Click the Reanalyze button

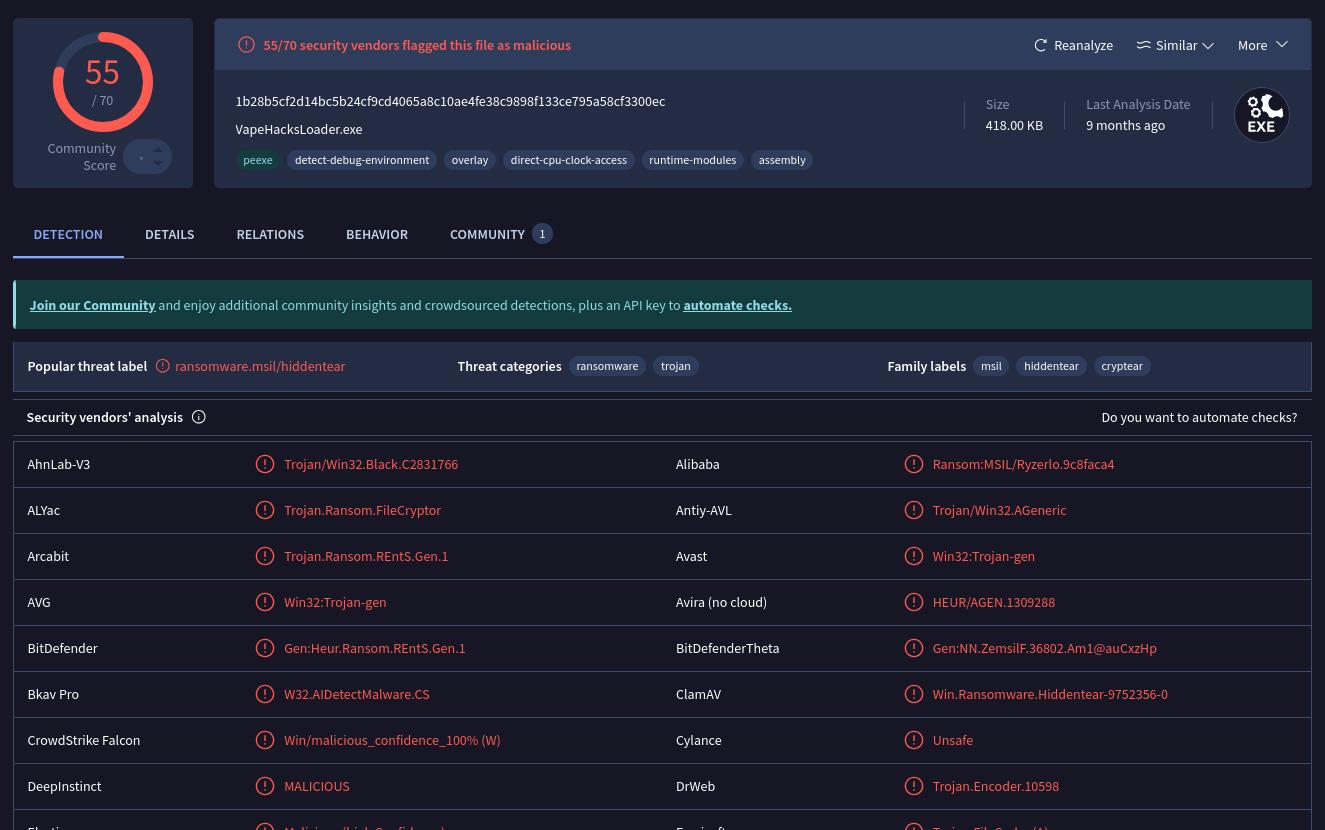[x=1073, y=45]
